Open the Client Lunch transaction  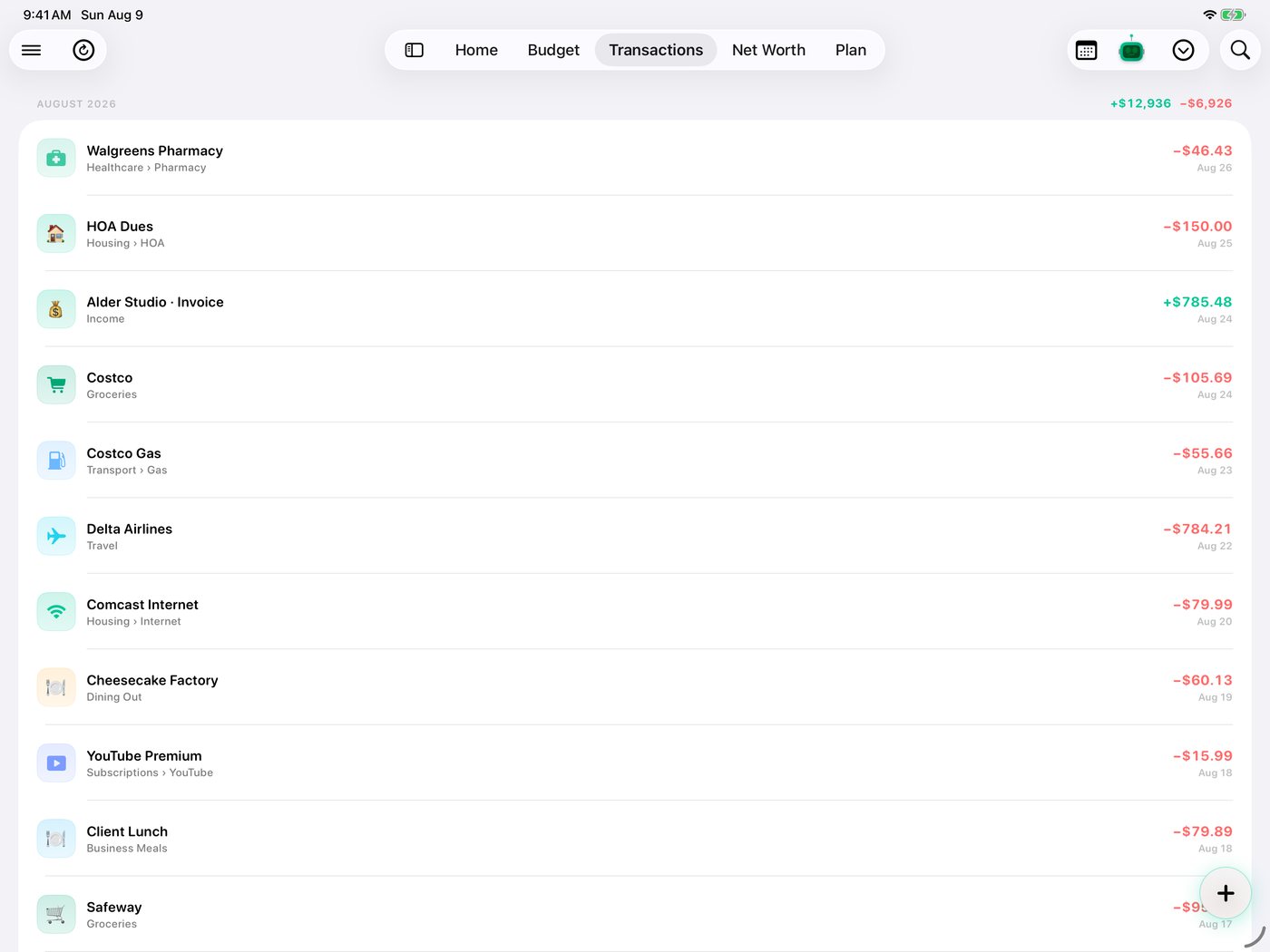(x=634, y=839)
